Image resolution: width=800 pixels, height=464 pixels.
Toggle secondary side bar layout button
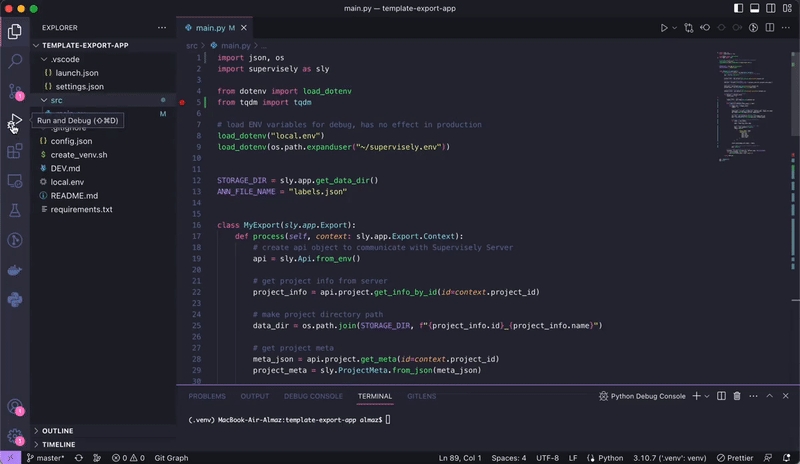coord(771,8)
